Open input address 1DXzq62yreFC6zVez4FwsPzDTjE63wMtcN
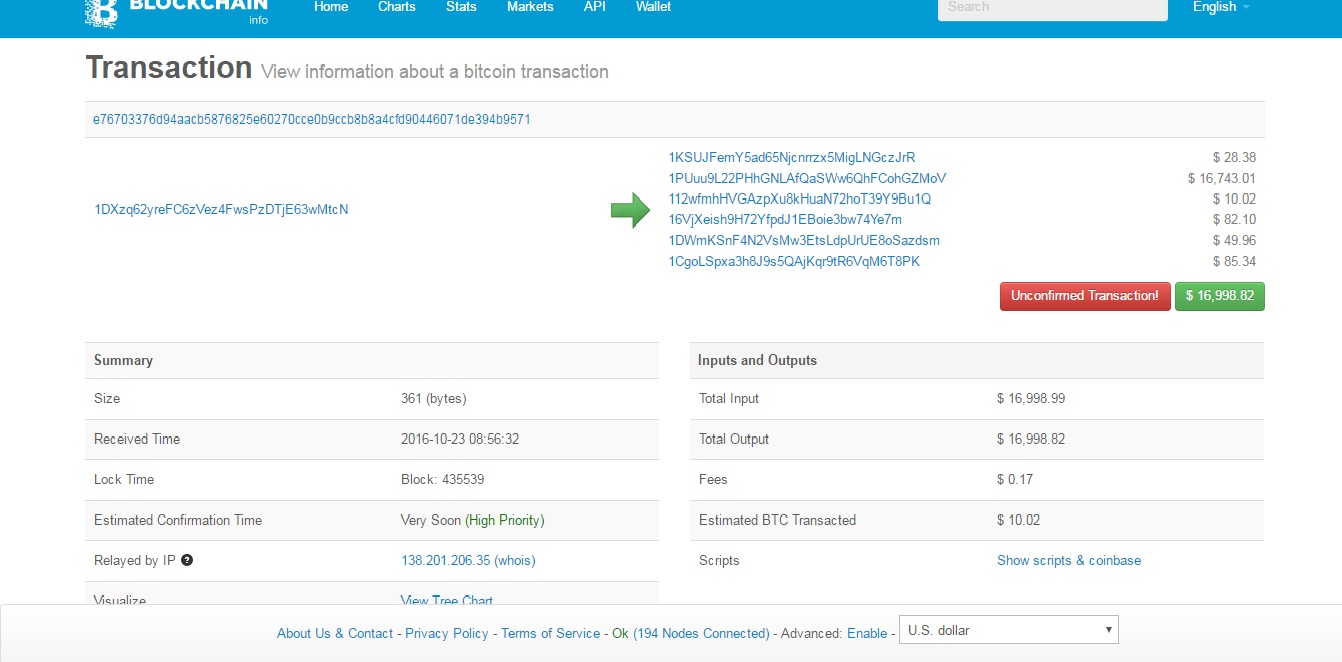Image resolution: width=1342 pixels, height=662 pixels. (221, 210)
